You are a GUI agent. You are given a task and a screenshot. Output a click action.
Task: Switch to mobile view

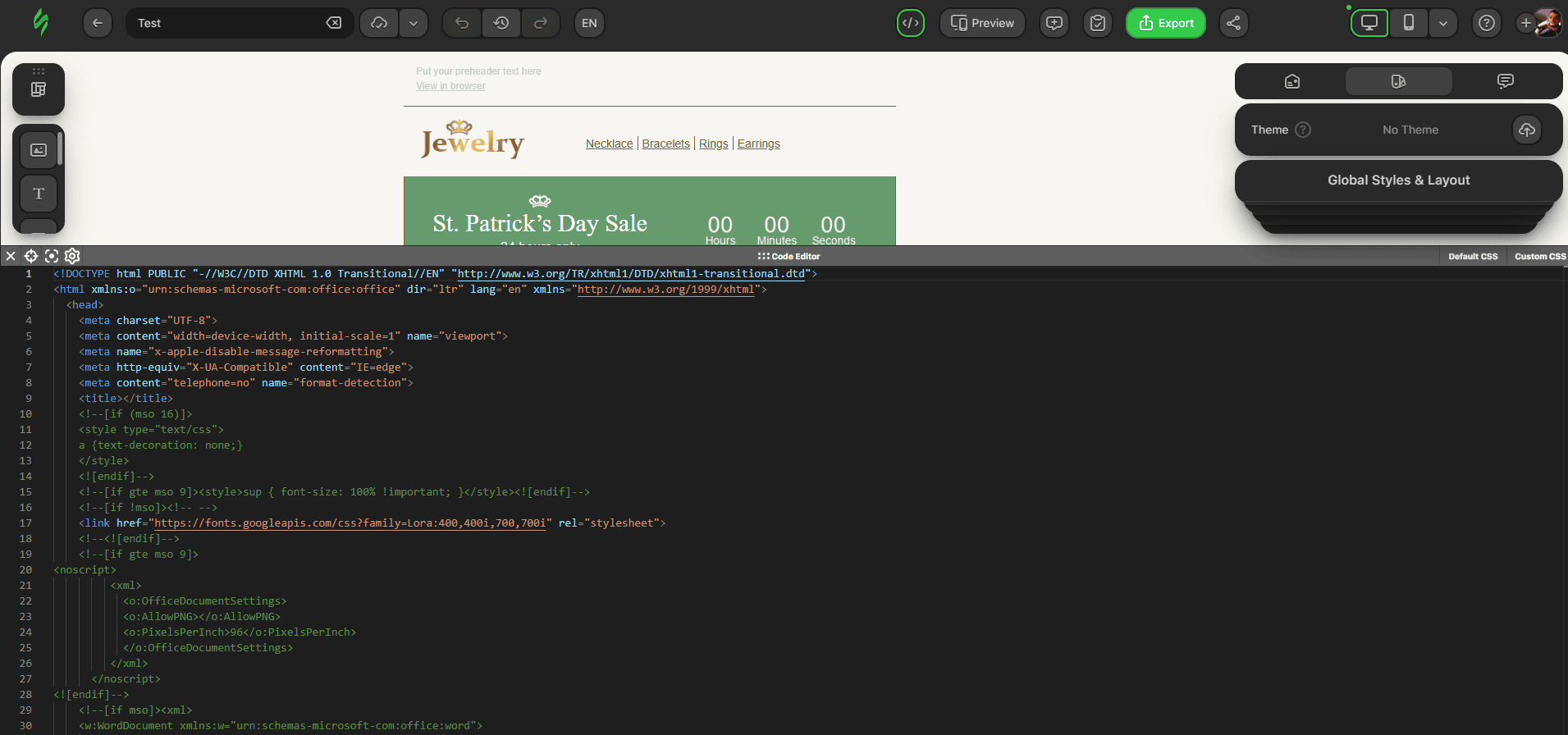(1409, 23)
